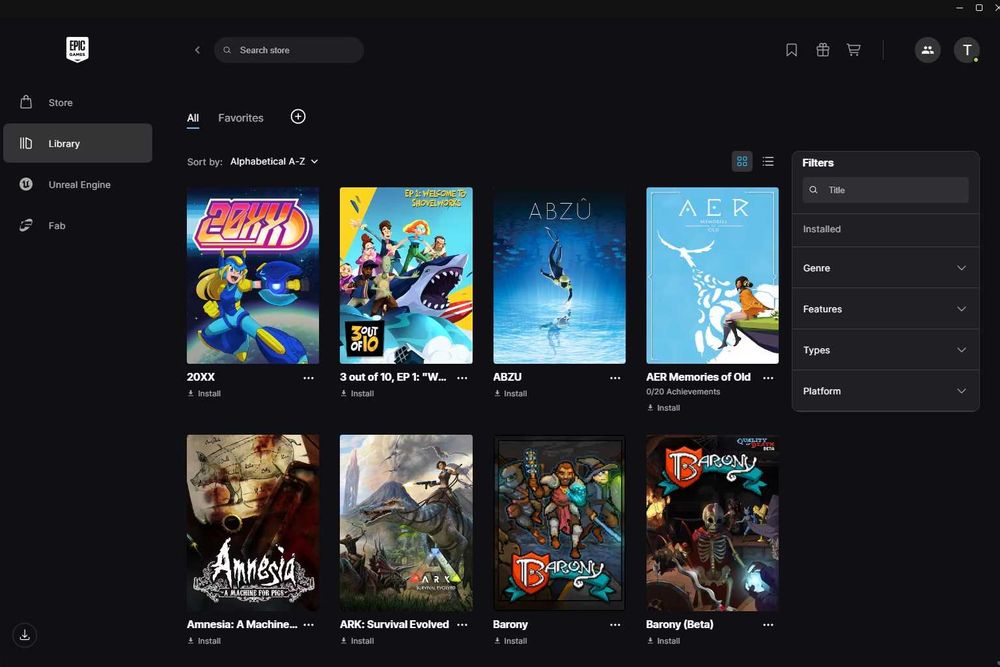The width and height of the screenshot is (1000, 667).
Task: Open the Amnesia cover art
Action: point(253,523)
